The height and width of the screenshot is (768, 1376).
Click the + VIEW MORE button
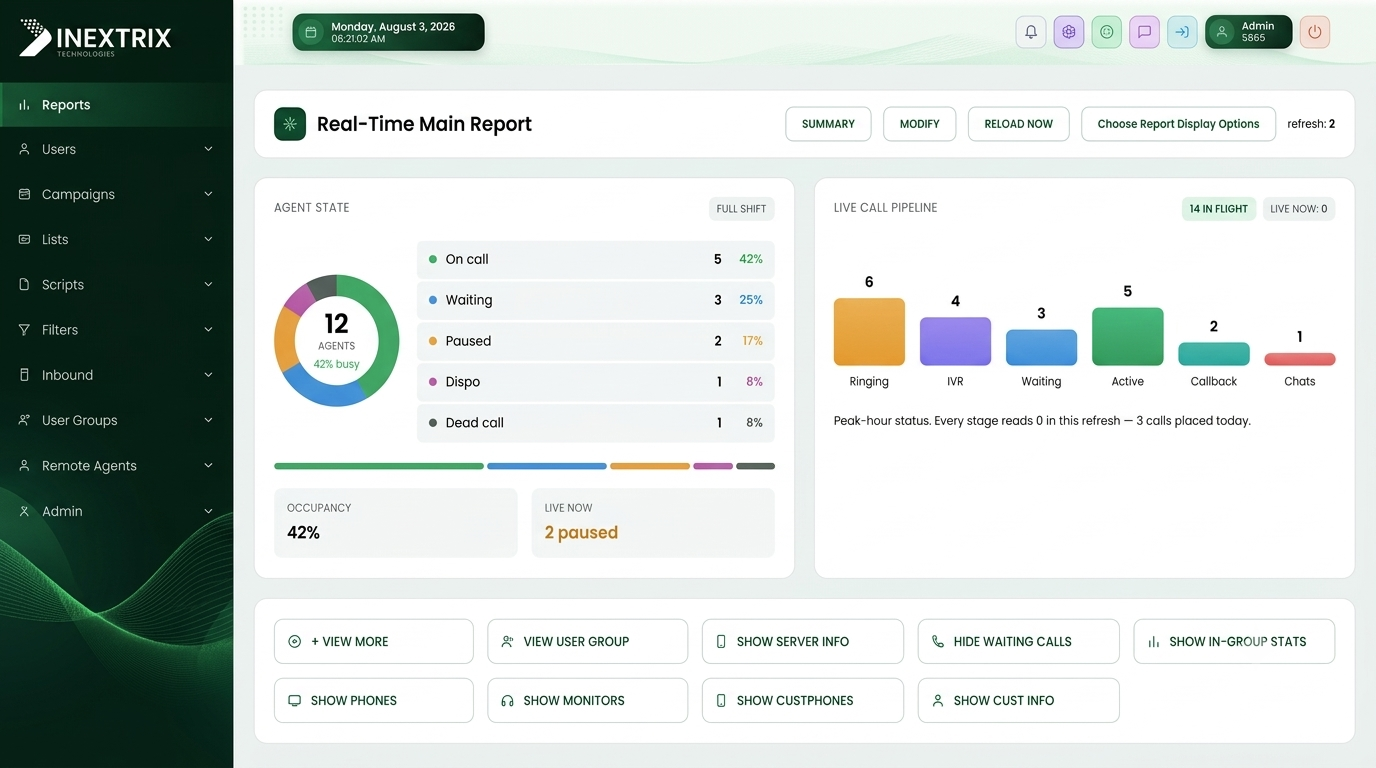pos(374,642)
